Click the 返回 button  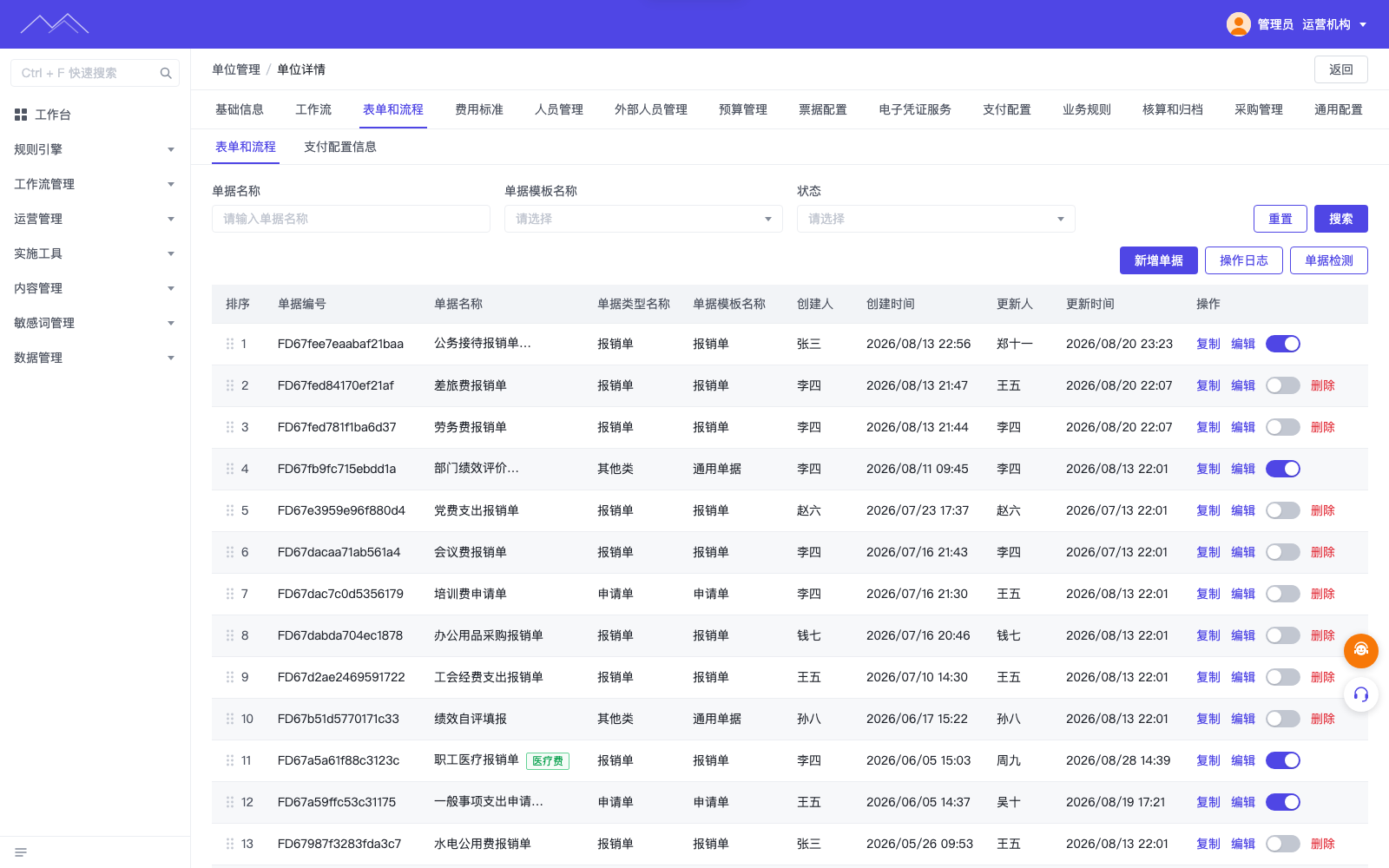(x=1341, y=69)
